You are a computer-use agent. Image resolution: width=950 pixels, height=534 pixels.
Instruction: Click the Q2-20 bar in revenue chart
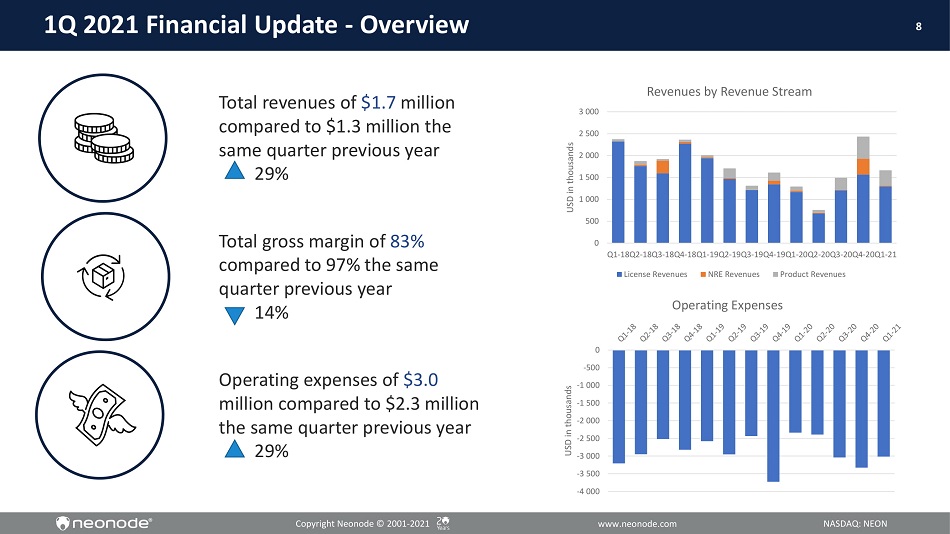(x=819, y=227)
